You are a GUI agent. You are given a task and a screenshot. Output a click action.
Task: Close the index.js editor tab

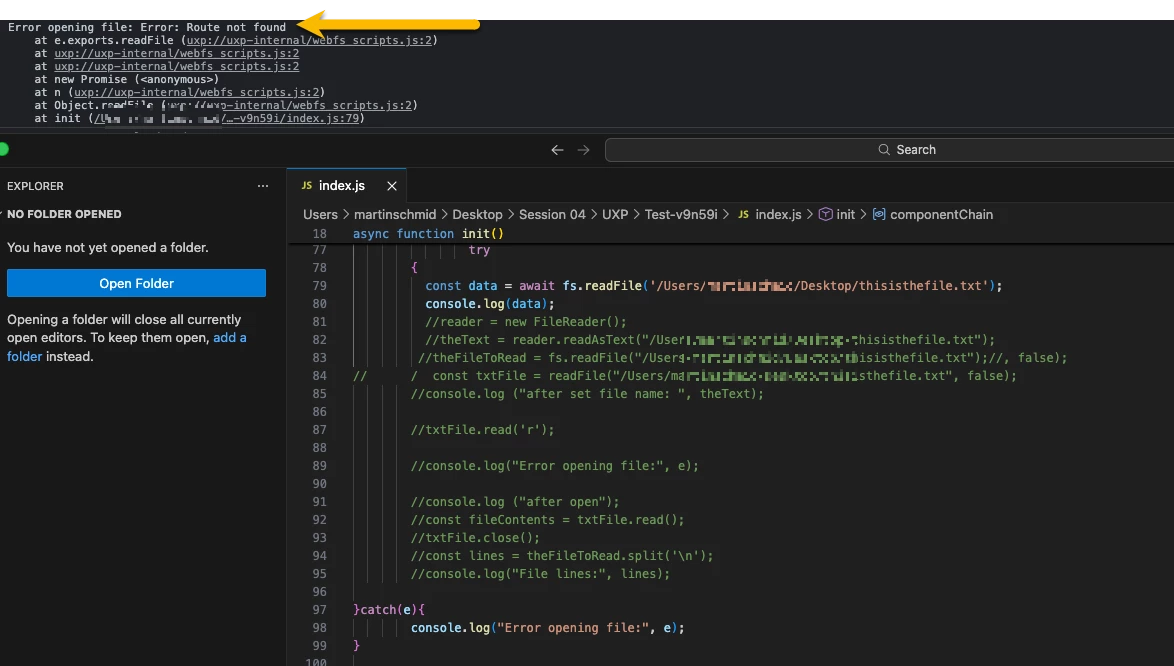click(392, 186)
